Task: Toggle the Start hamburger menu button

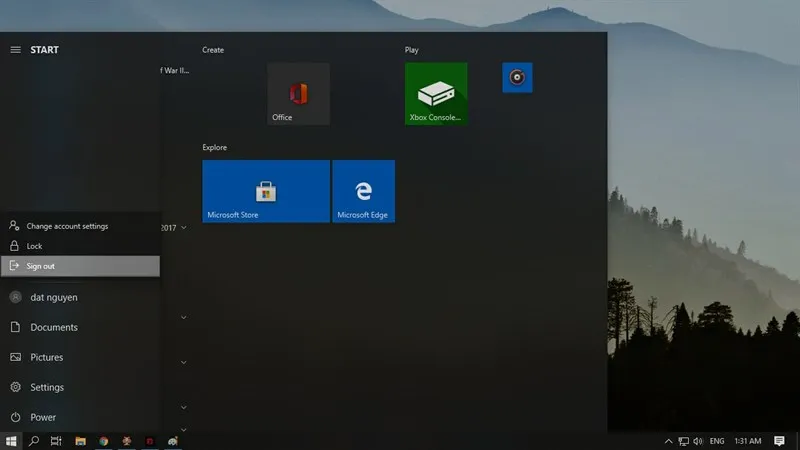Action: (15, 50)
